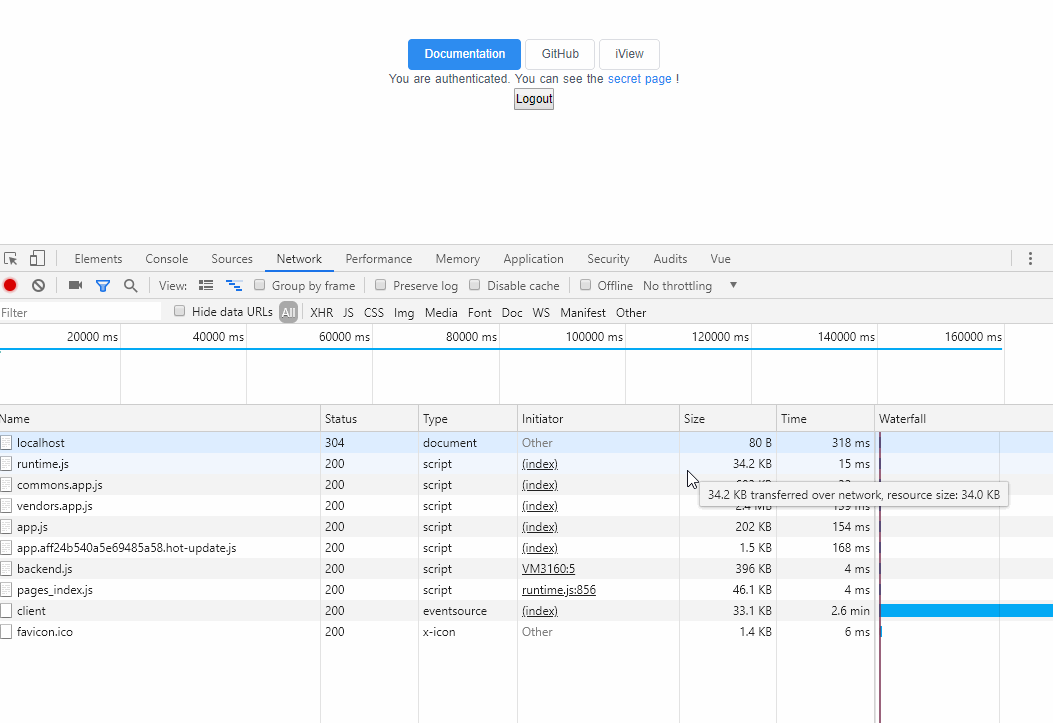Go to the Performance tab
This screenshot has width=1053, height=723.
tap(379, 258)
